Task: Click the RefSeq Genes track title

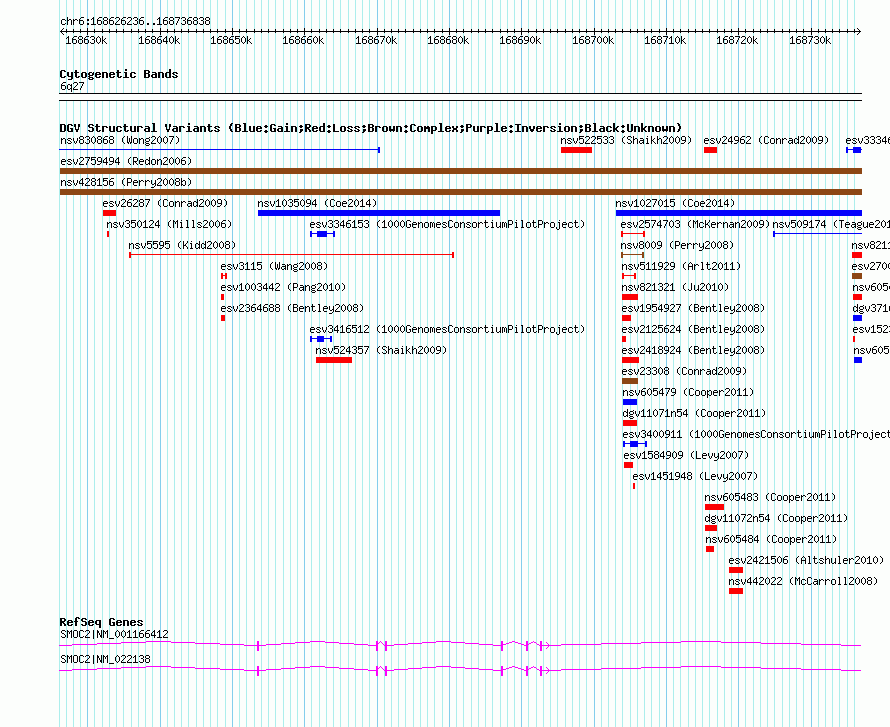Action: [x=101, y=622]
